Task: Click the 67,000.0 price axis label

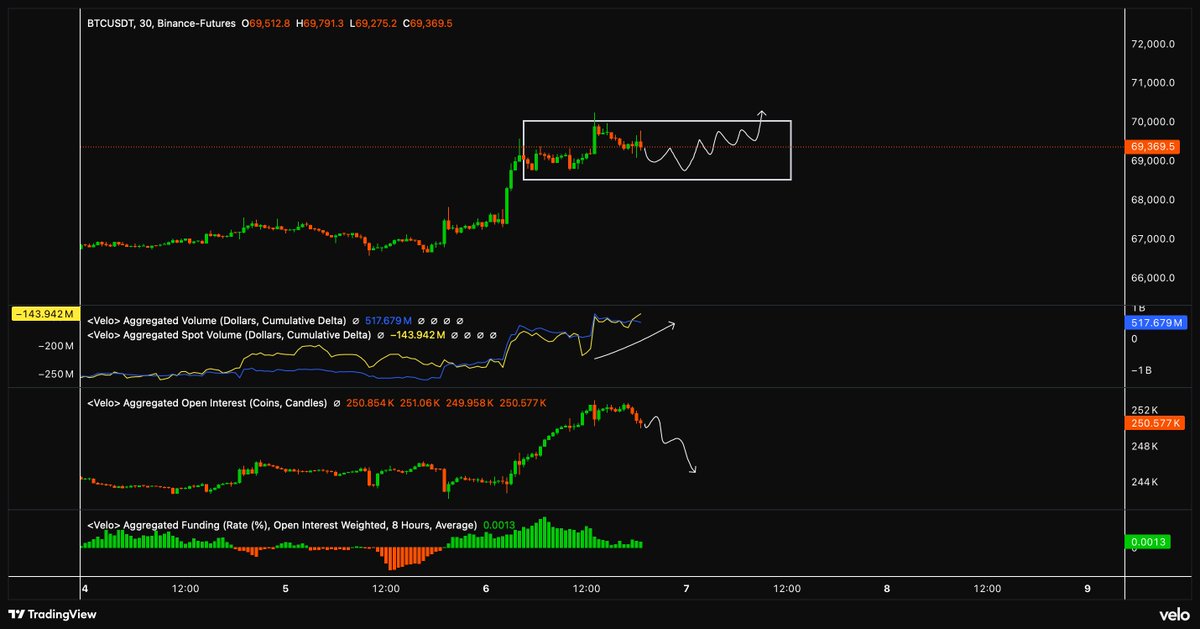Action: click(x=1152, y=239)
